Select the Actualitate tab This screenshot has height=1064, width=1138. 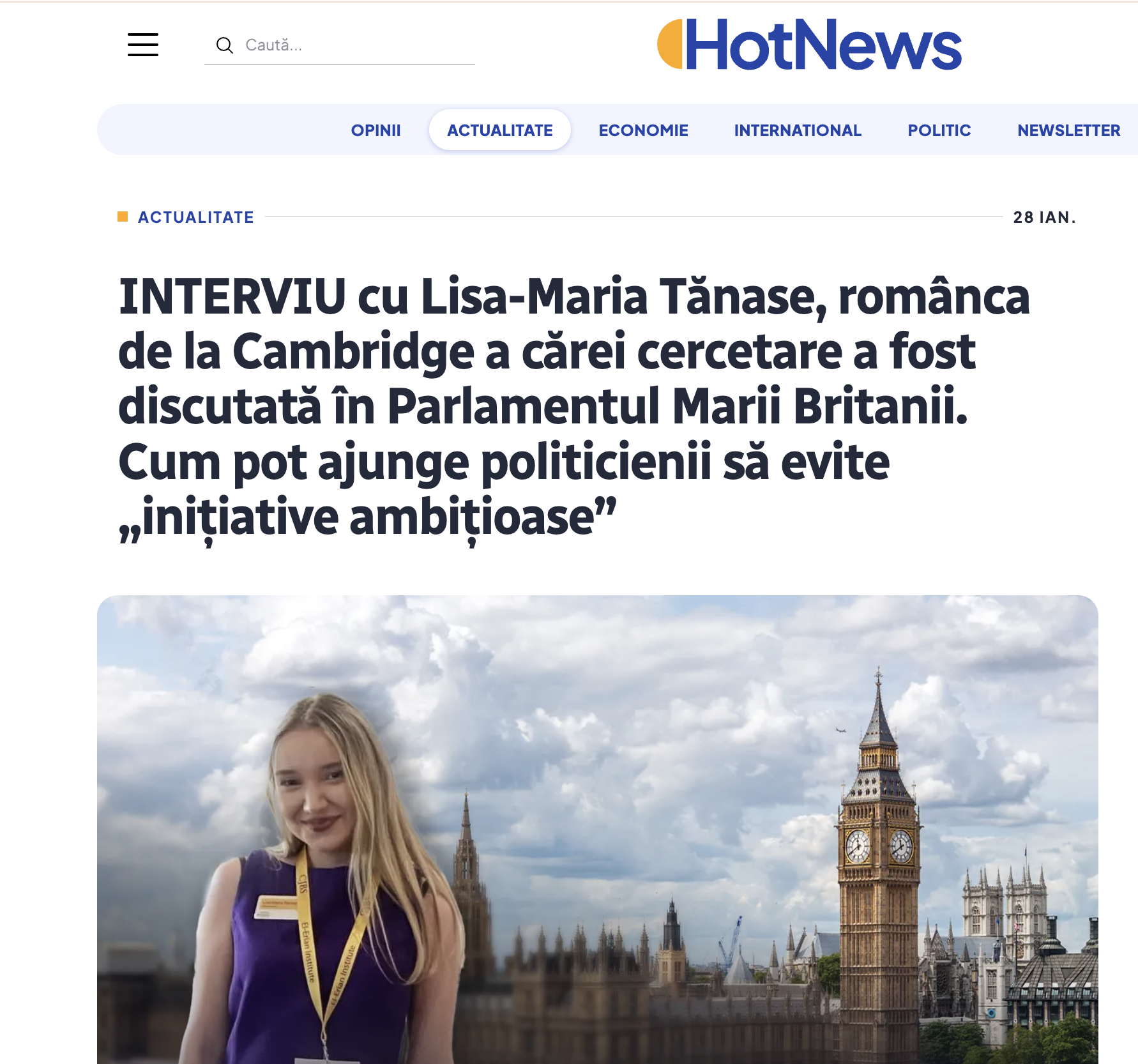[500, 130]
